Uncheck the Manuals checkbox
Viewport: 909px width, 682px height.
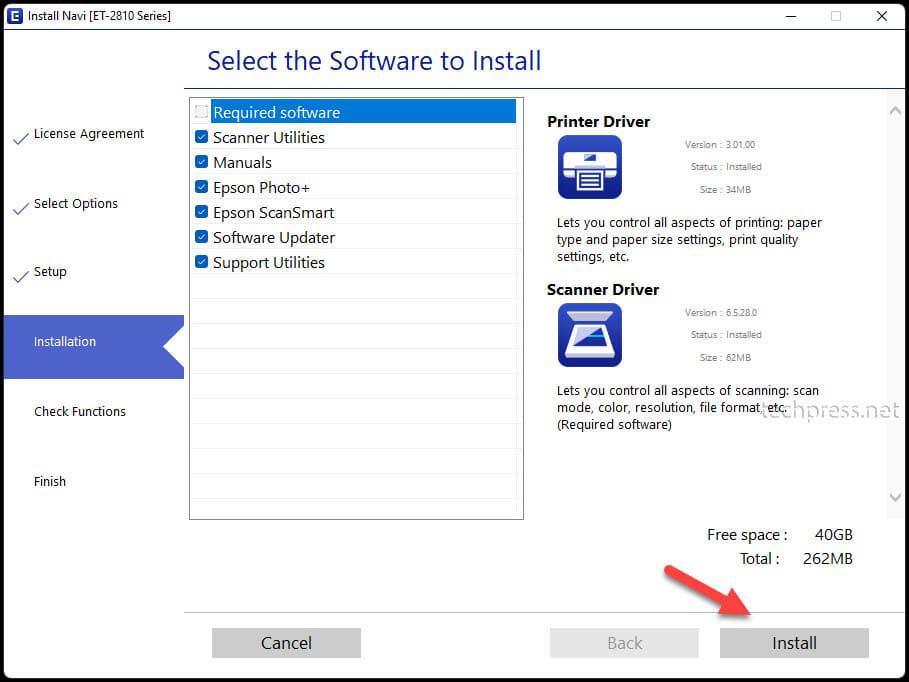201,162
